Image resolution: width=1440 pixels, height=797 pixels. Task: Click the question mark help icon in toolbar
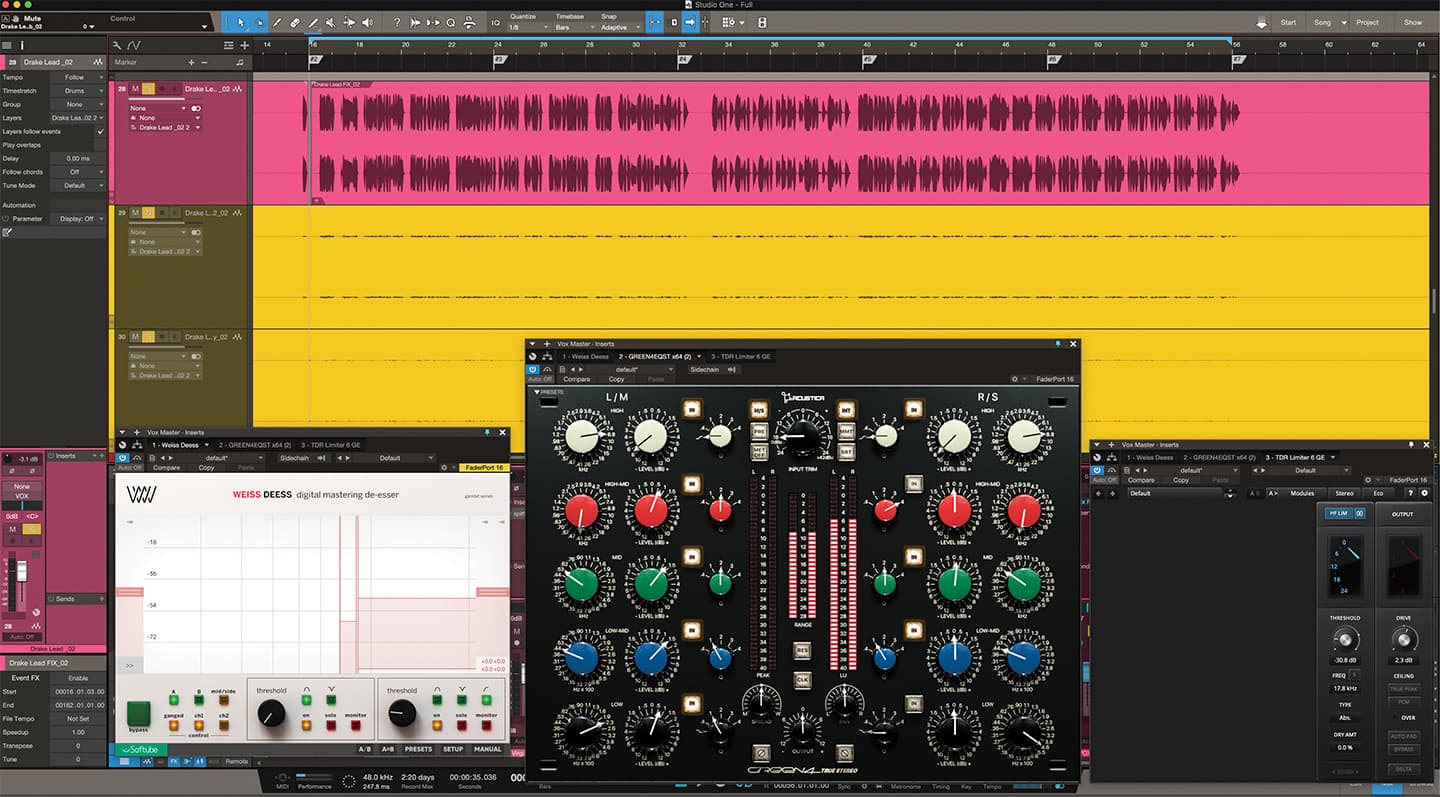(397, 22)
